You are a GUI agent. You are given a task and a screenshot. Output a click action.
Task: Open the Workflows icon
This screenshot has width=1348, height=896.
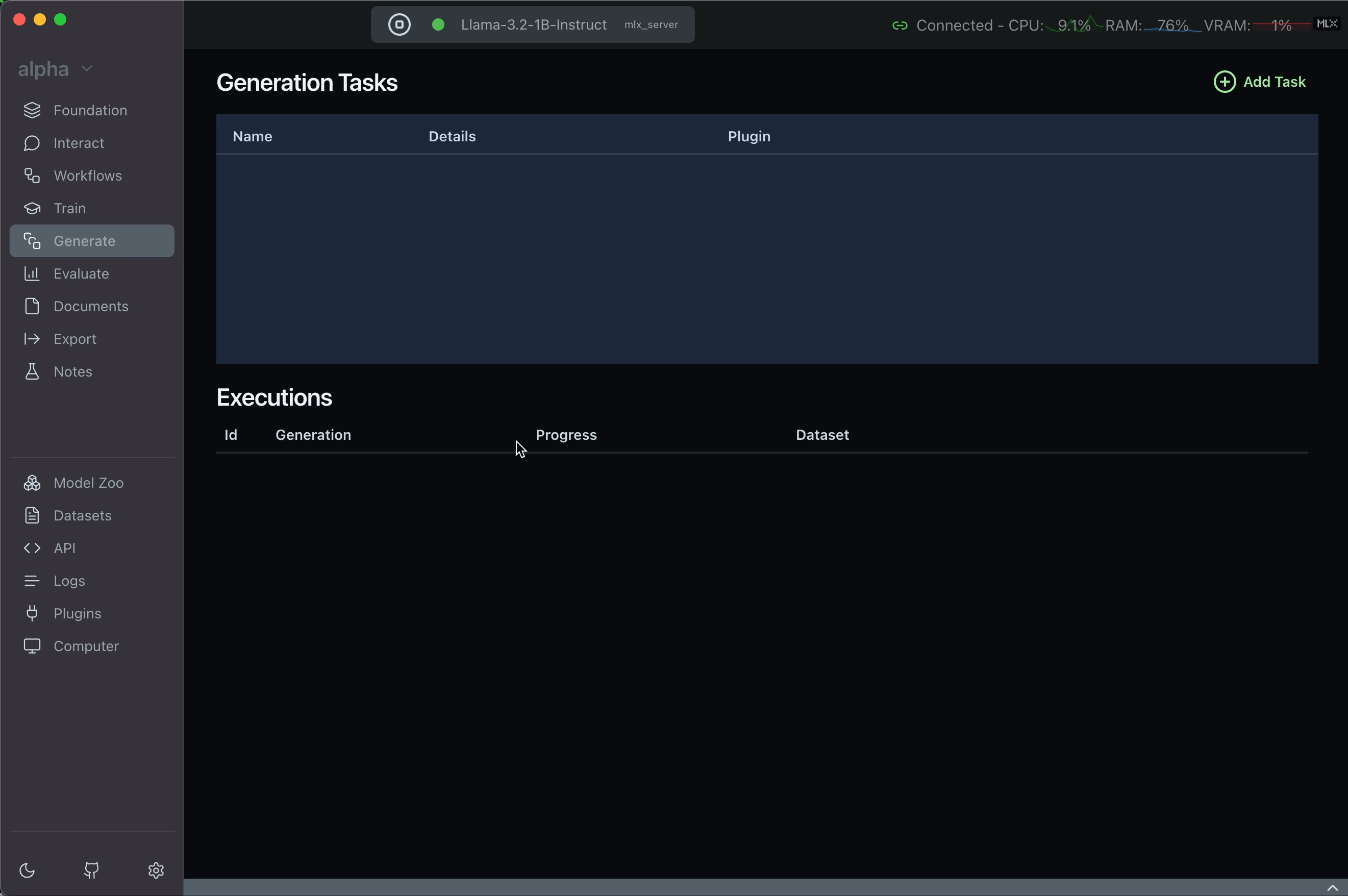coord(32,176)
